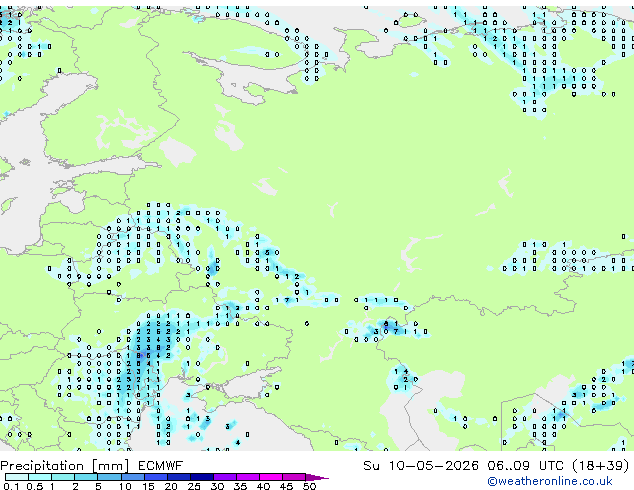The width and height of the screenshot is (634, 490).
Task: Click the legend scale label '0.1'
Action: pyautogui.click(x=11, y=486)
